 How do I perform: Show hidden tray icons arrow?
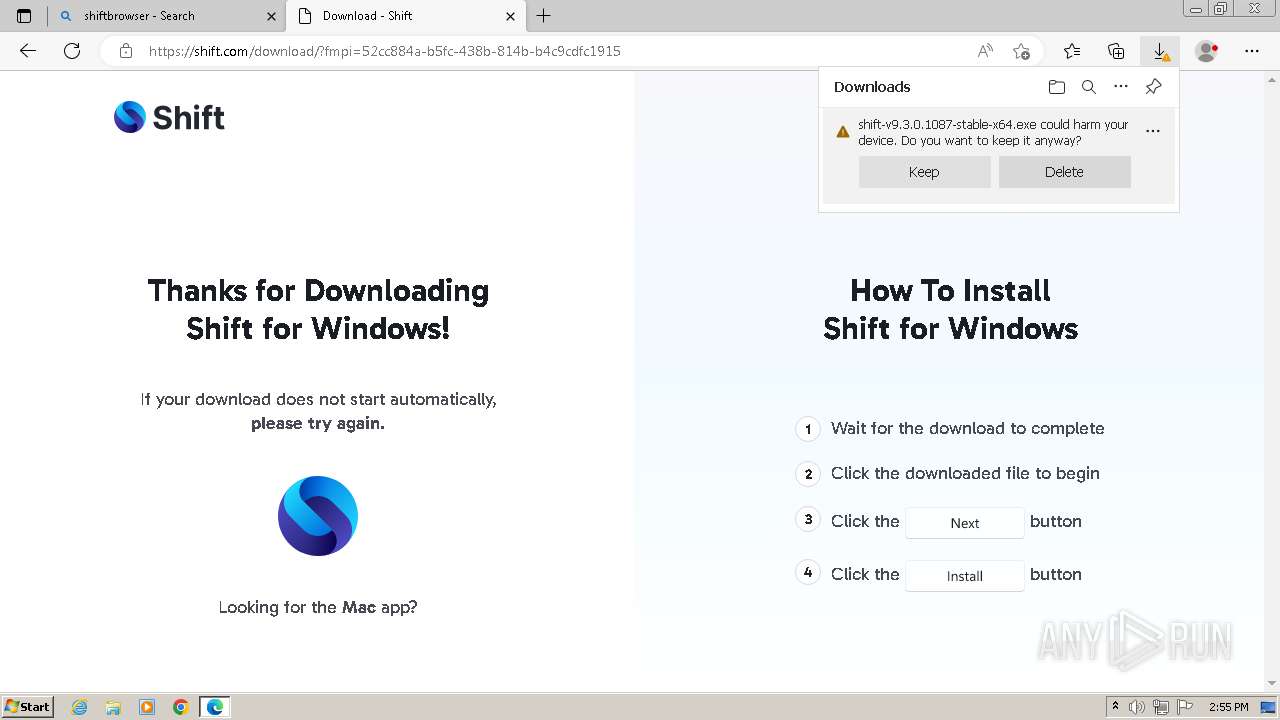point(1115,707)
